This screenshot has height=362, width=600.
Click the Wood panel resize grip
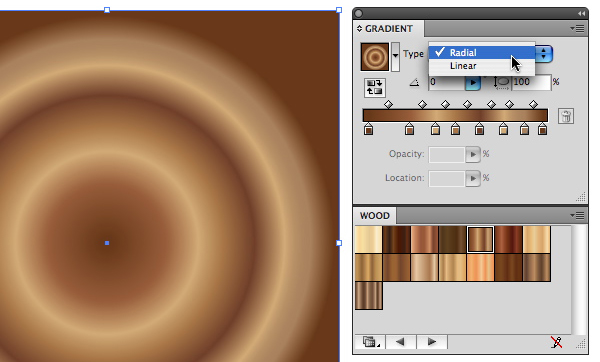click(x=581, y=344)
